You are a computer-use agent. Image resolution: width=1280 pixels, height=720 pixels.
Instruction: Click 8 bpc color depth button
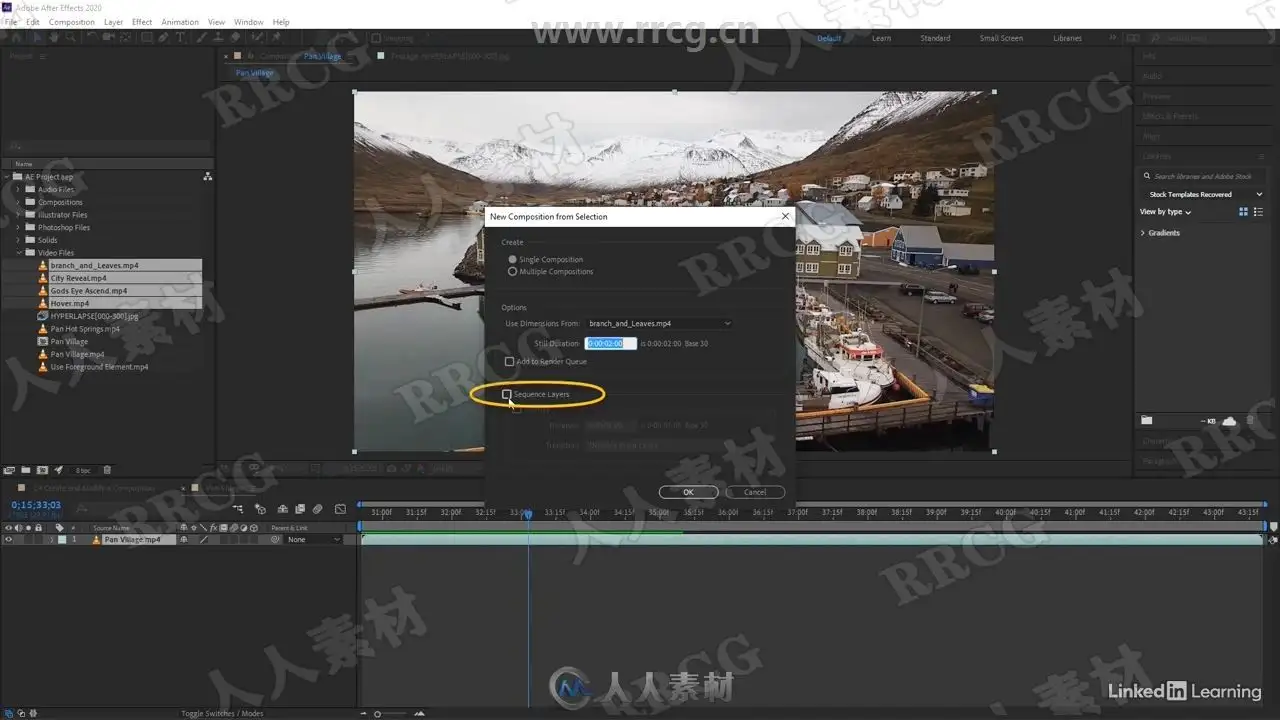(x=83, y=470)
